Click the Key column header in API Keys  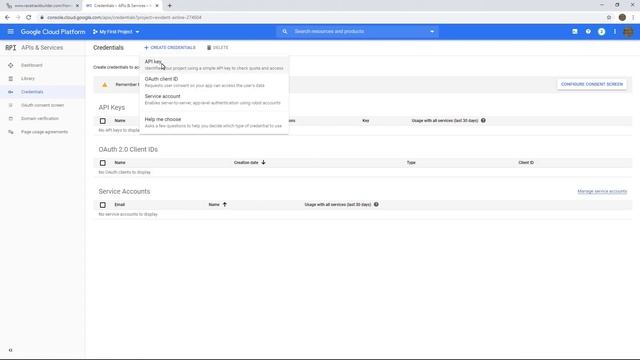click(x=366, y=121)
